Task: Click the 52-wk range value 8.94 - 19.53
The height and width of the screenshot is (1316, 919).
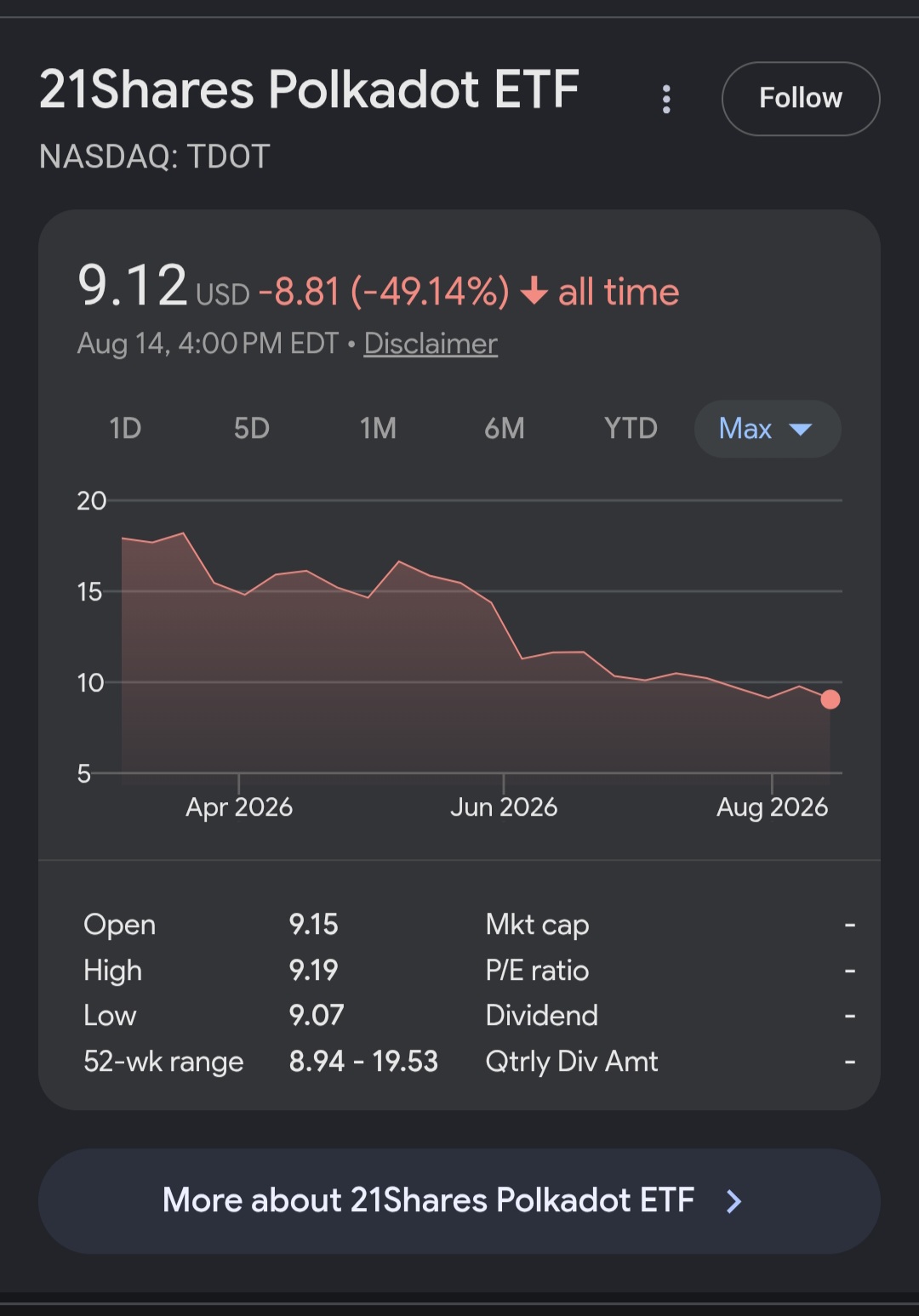Action: [363, 1062]
